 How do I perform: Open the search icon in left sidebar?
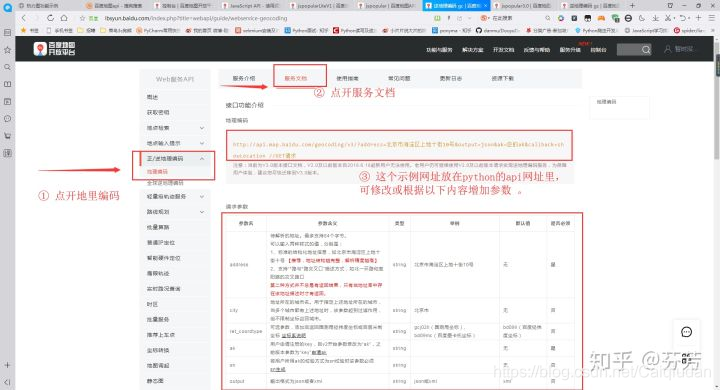pos(7,67)
